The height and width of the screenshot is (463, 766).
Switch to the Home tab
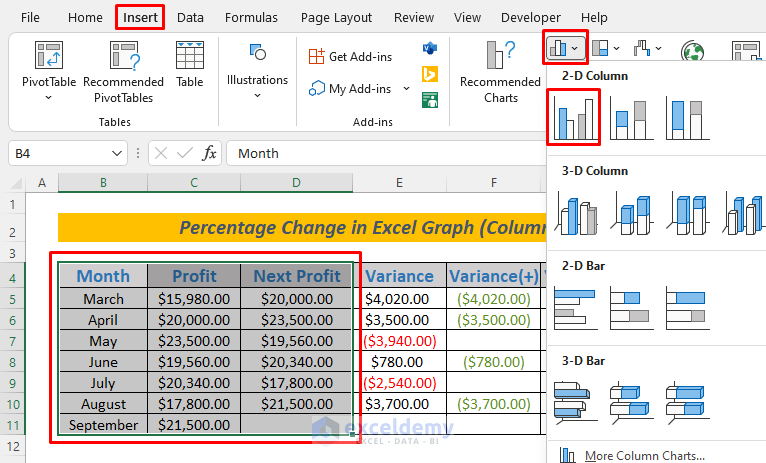pos(85,18)
